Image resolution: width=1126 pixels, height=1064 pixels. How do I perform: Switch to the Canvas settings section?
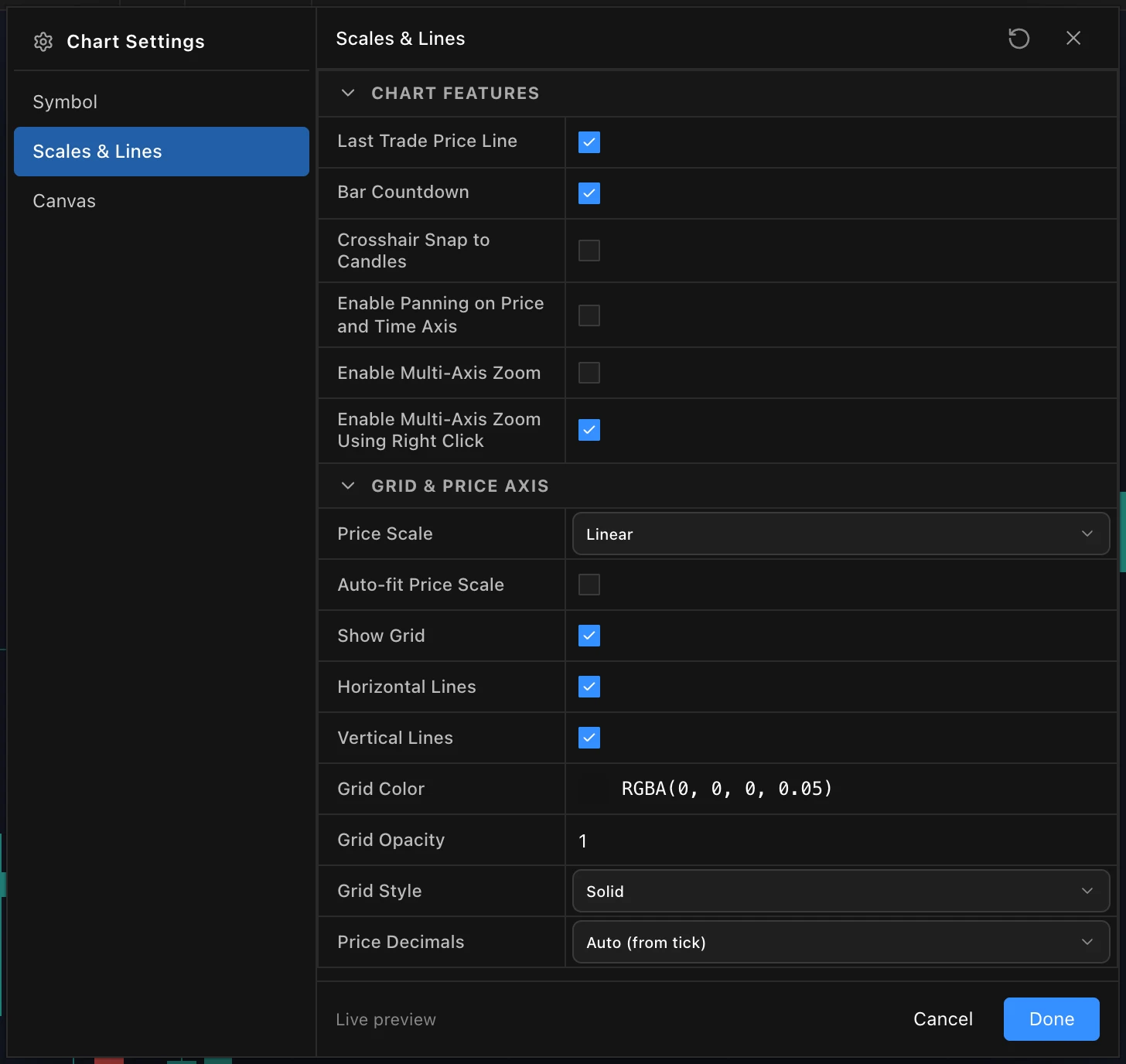click(162, 201)
